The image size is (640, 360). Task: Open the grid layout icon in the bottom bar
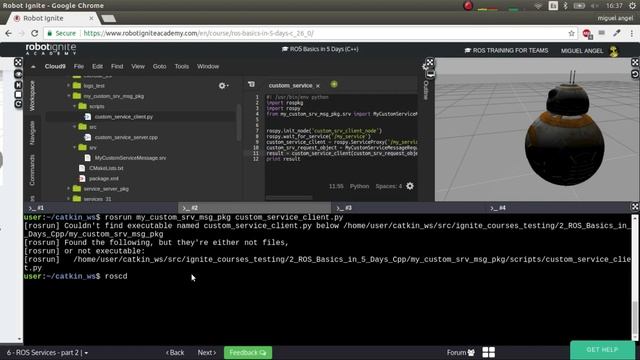(x=489, y=352)
